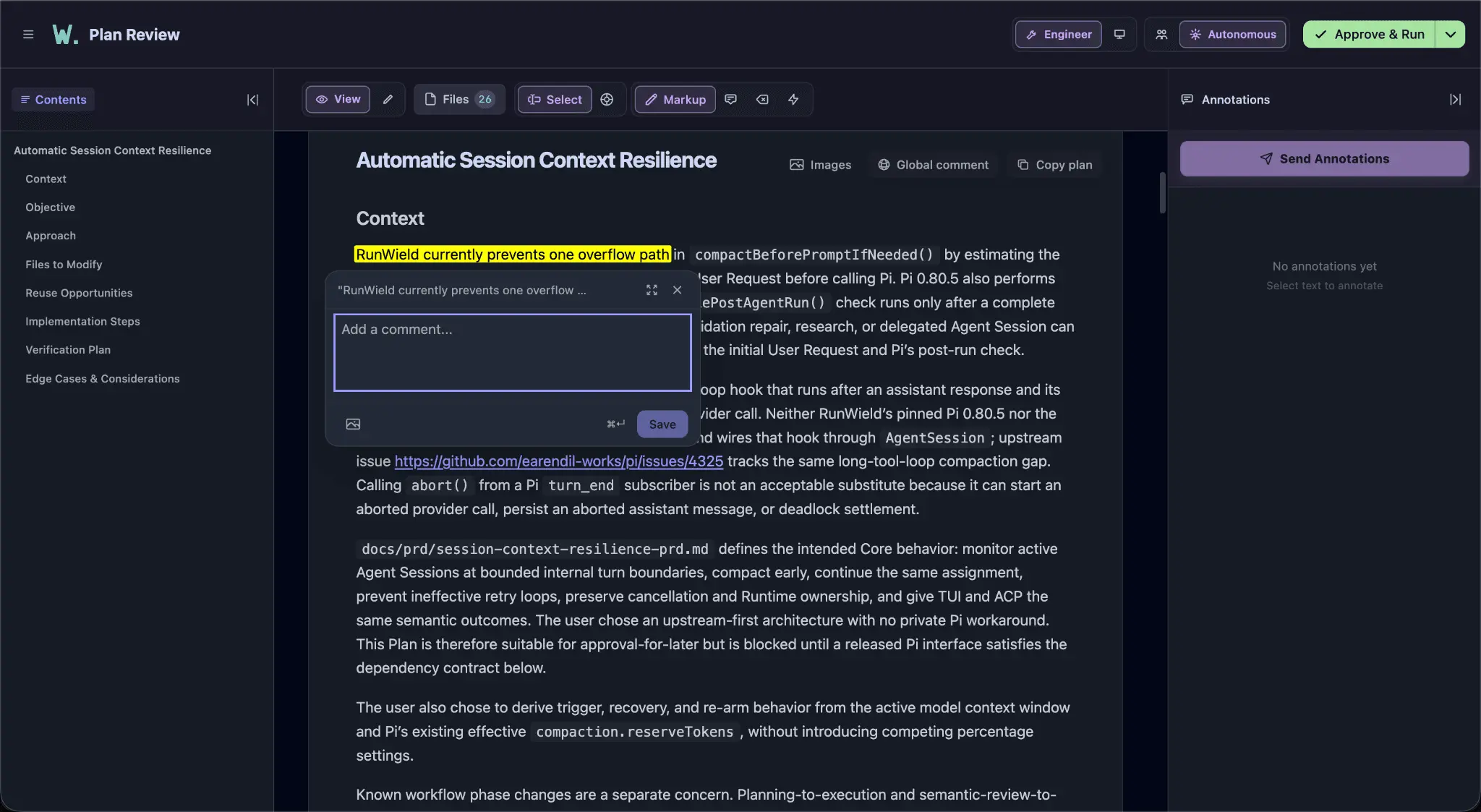Viewport: 1481px width, 812px height.
Task: Go to Context in contents list
Action: 46,179
